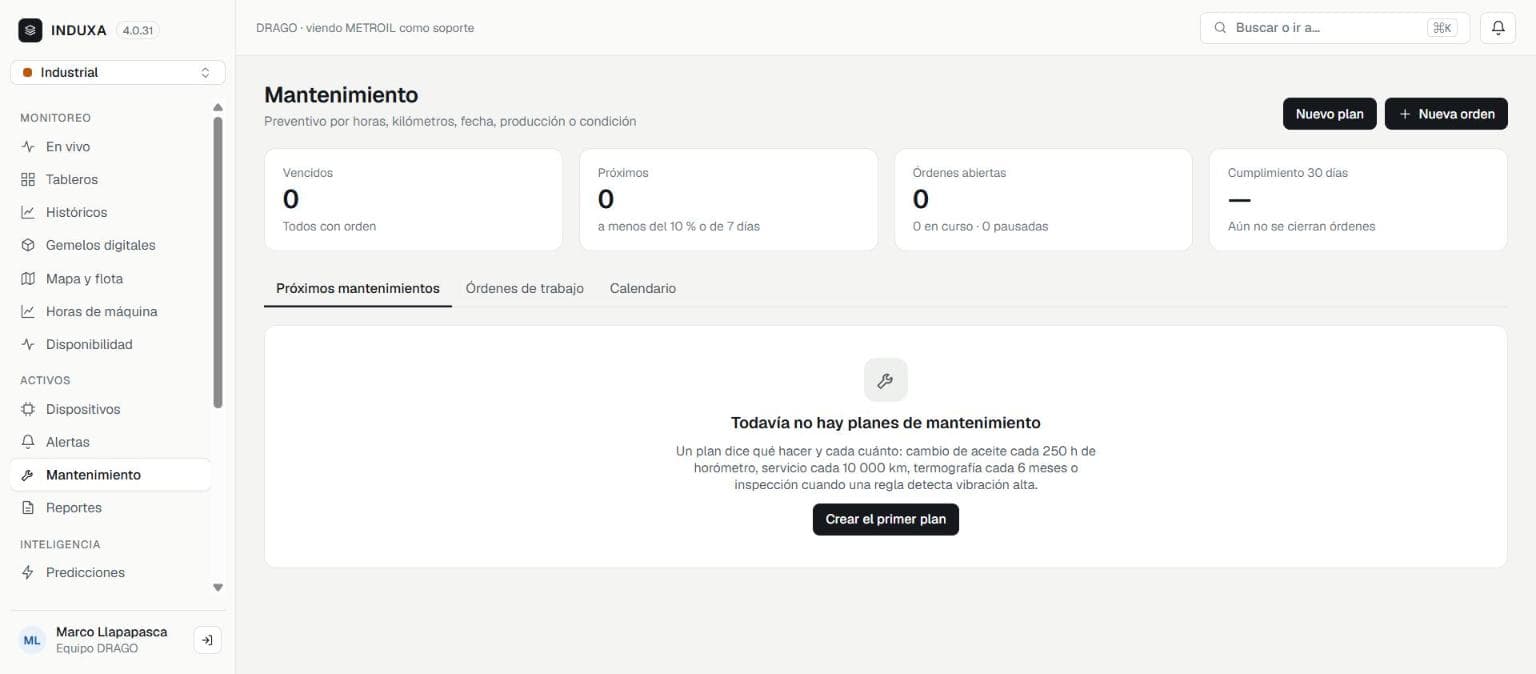Click the wrench icon in the empty state
This screenshot has height=674, width=1536.
[x=885, y=380]
